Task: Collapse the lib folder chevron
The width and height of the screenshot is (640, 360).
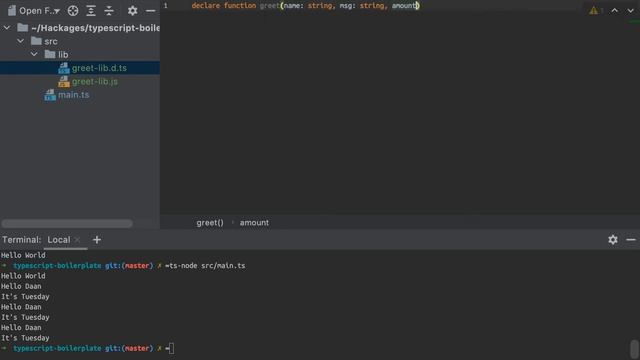Action: coord(34,54)
